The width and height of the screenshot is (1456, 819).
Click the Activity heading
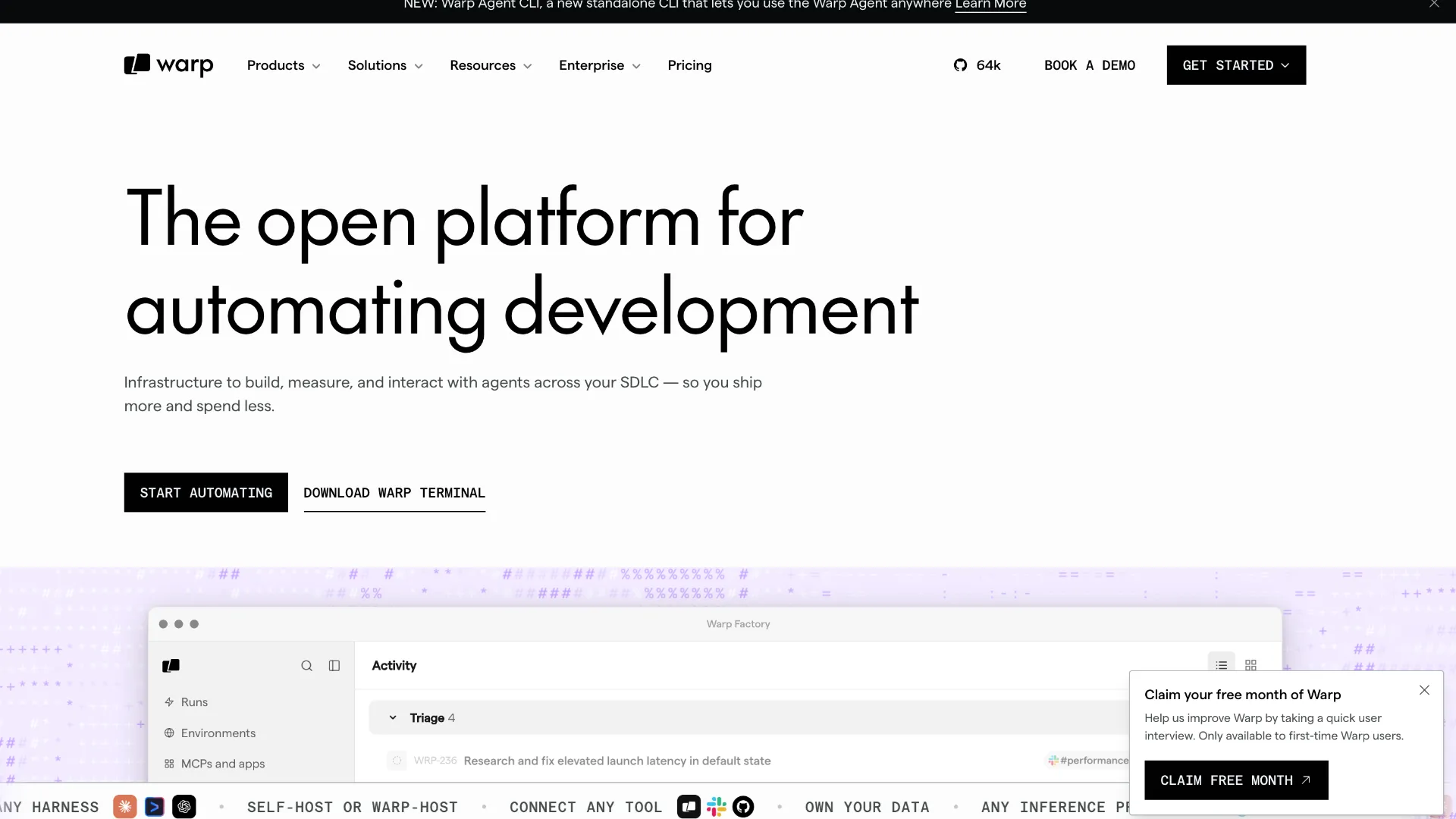pos(394,666)
